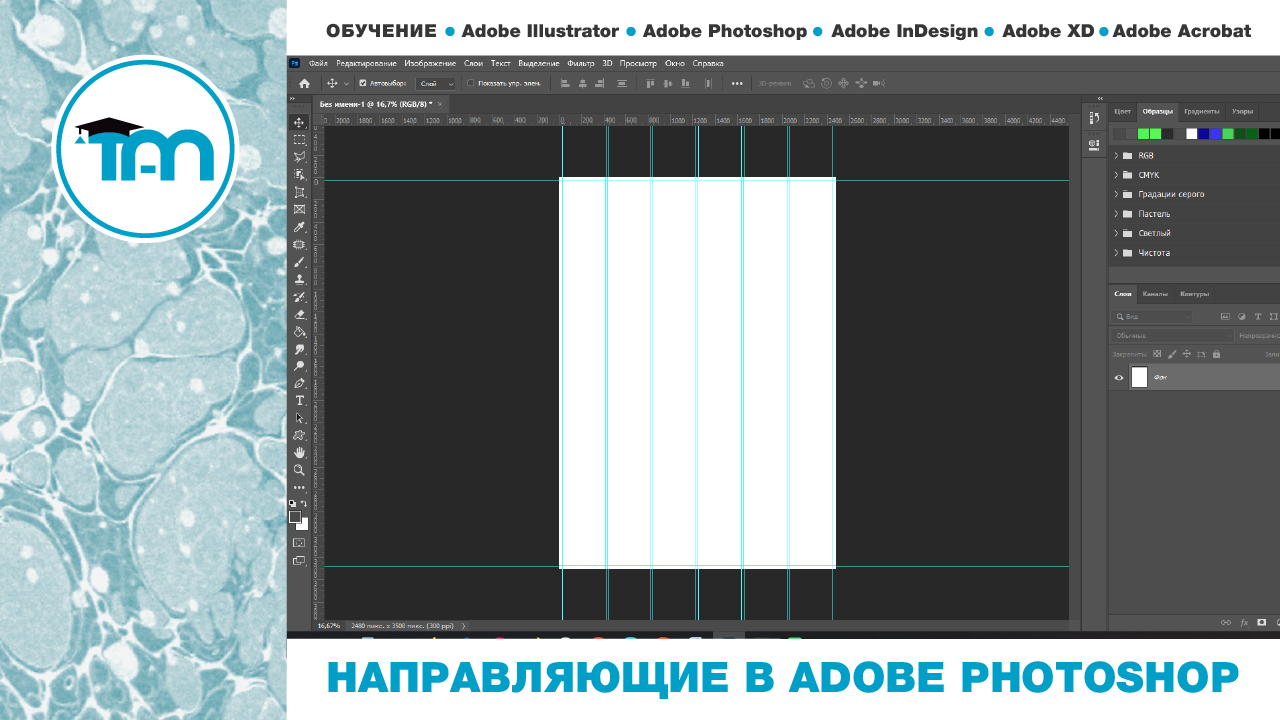
Task: Open the Фильтр menu
Action: (x=580, y=63)
